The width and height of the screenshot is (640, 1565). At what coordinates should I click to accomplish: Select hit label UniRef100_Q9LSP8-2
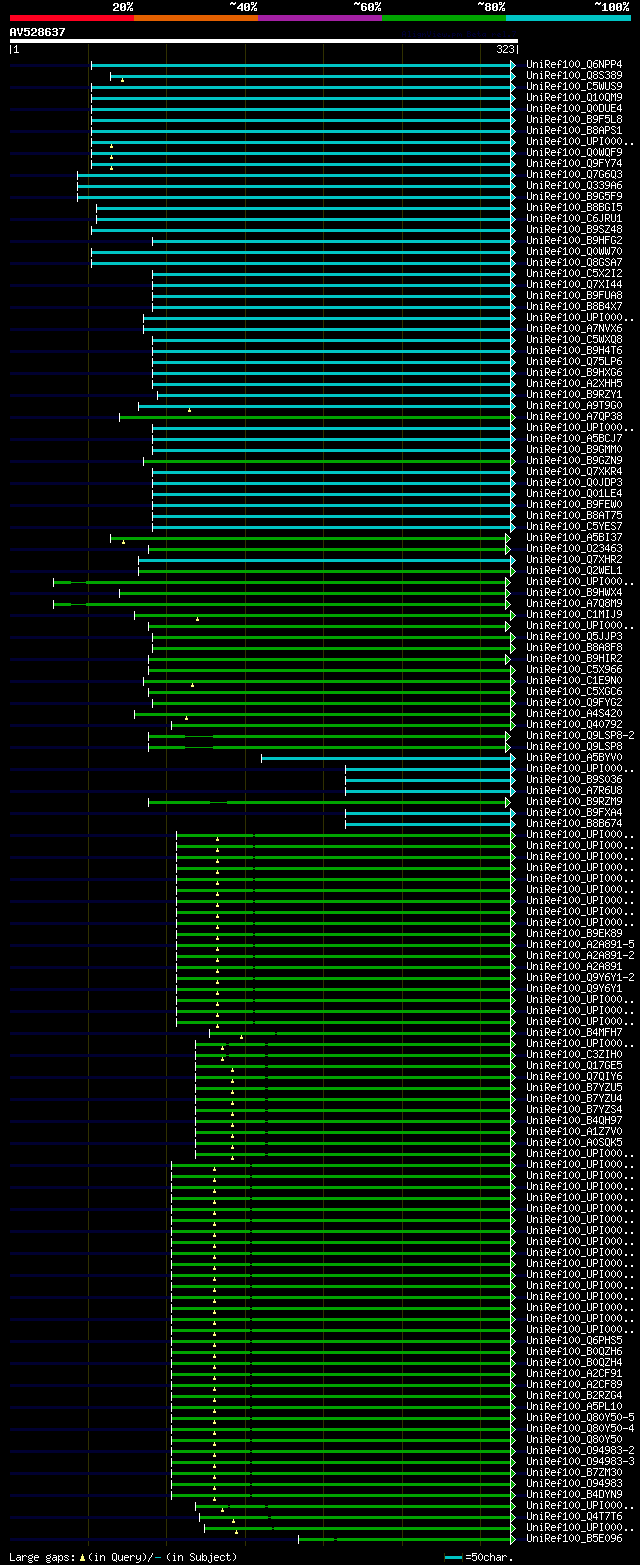pos(580,736)
